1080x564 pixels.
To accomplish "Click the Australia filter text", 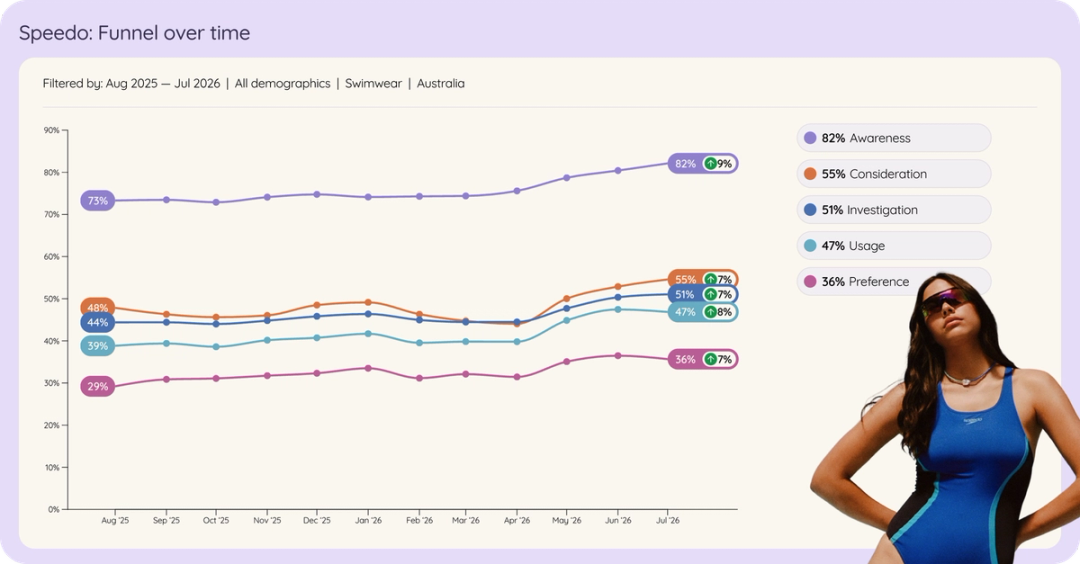I will coord(441,83).
